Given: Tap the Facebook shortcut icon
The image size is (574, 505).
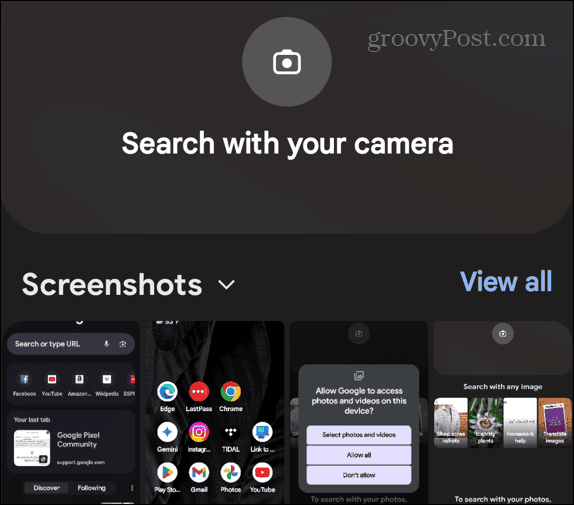Looking at the screenshot, I should [x=25, y=379].
